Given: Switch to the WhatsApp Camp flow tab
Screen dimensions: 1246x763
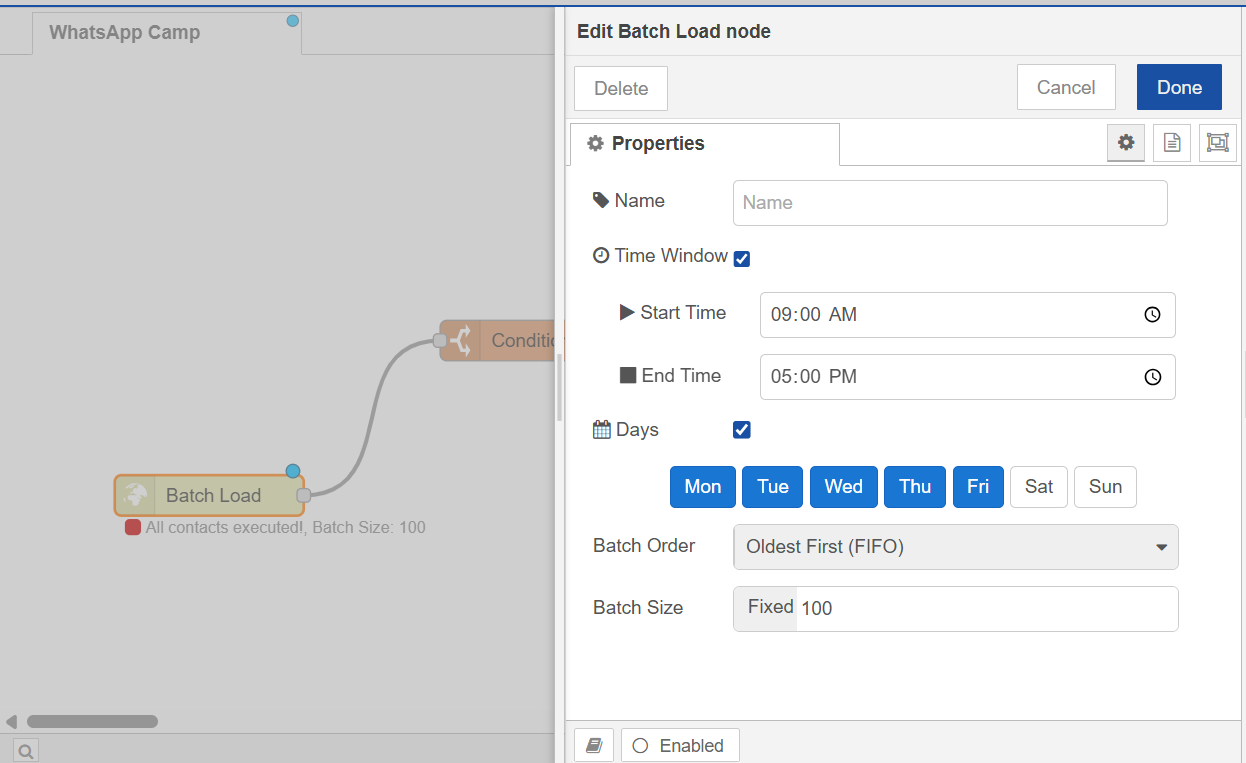Looking at the screenshot, I should pyautogui.click(x=125, y=33).
